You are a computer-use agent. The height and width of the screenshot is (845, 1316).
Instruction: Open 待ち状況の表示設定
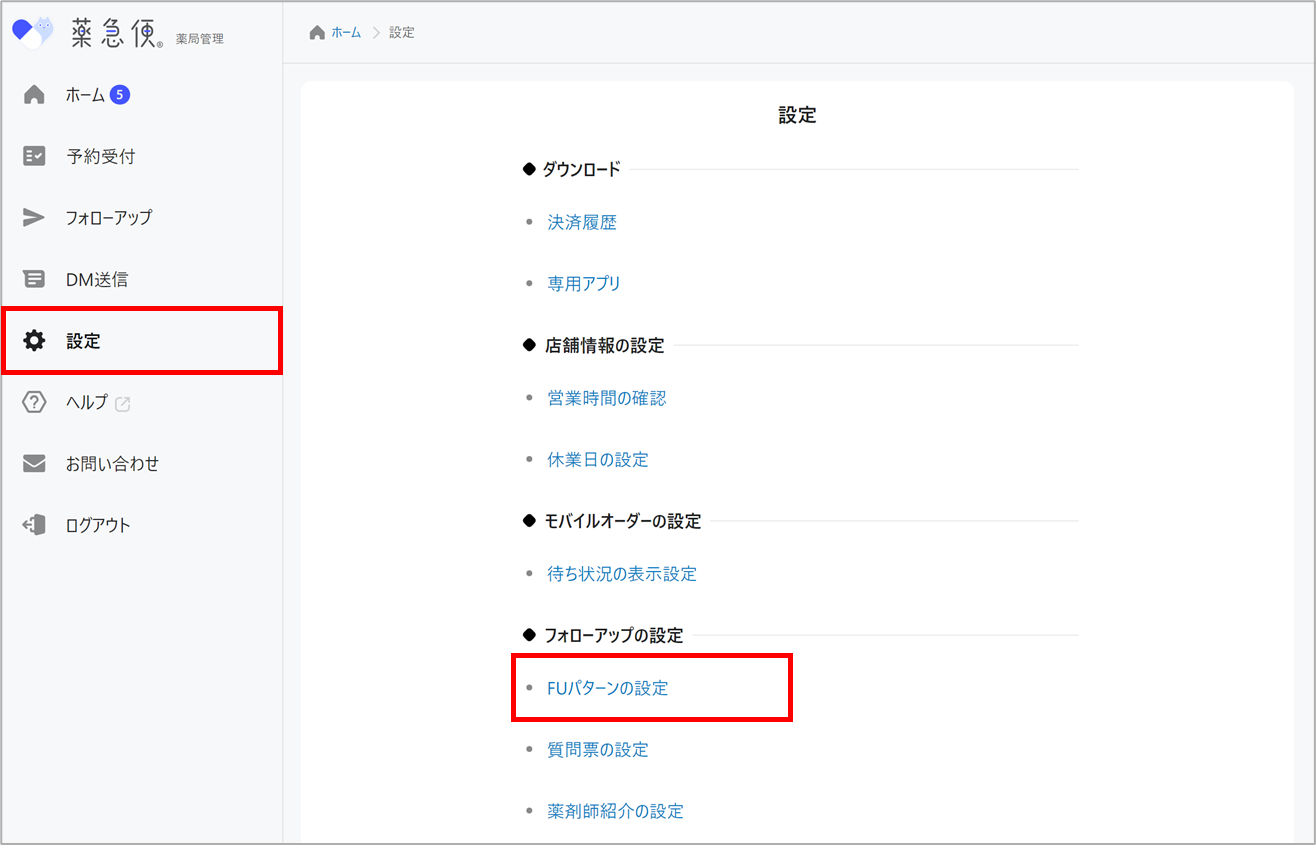[622, 574]
